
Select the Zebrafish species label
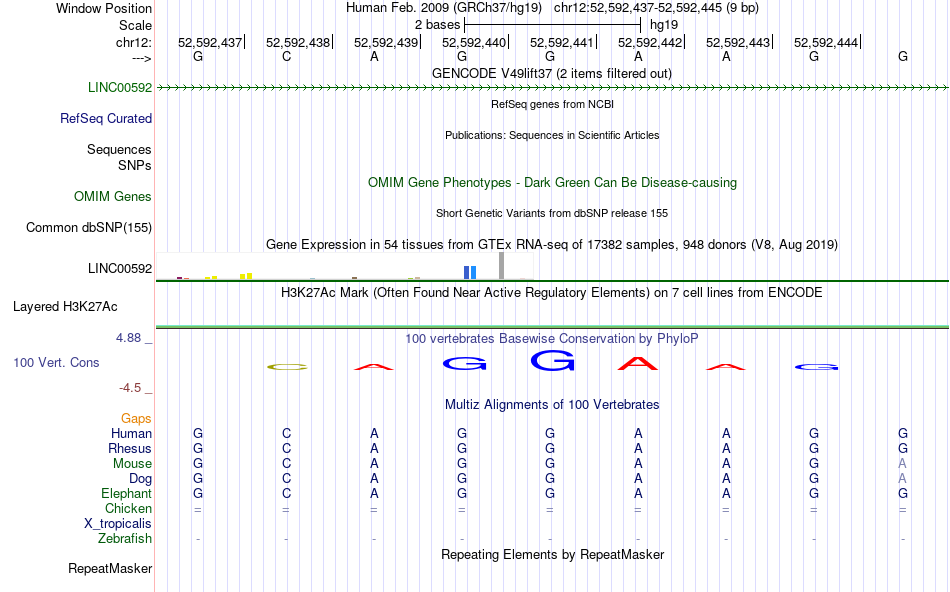125,538
